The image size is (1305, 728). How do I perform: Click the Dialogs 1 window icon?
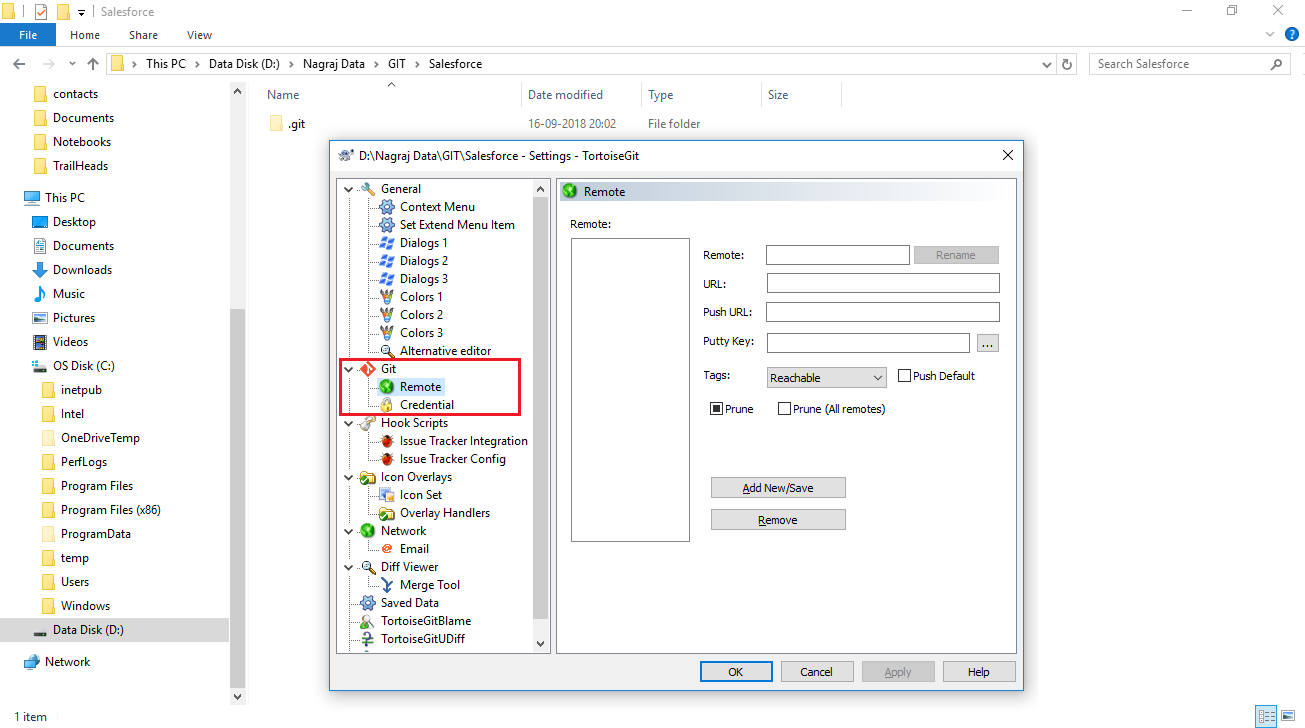pyautogui.click(x=386, y=243)
